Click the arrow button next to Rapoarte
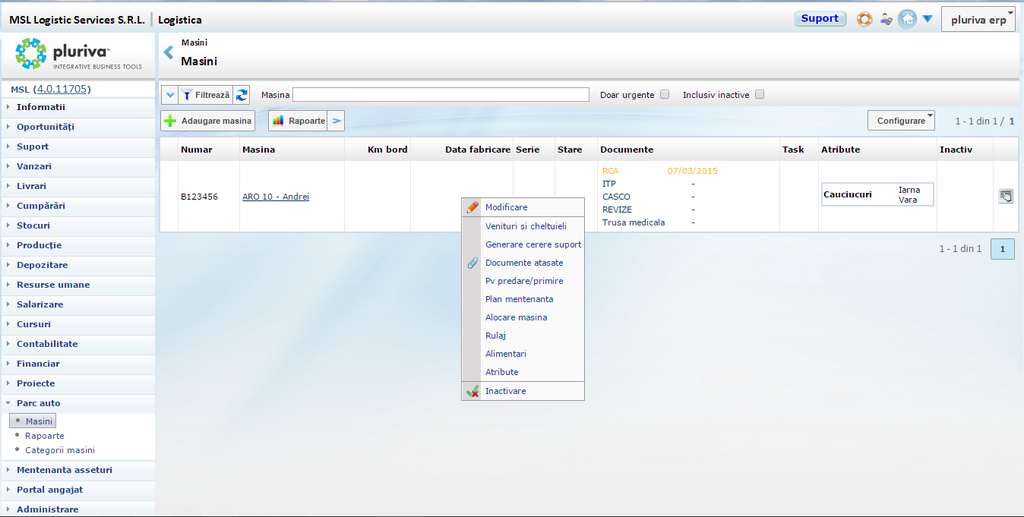Screen dimensions: 1024x517 pyautogui.click(x=337, y=121)
